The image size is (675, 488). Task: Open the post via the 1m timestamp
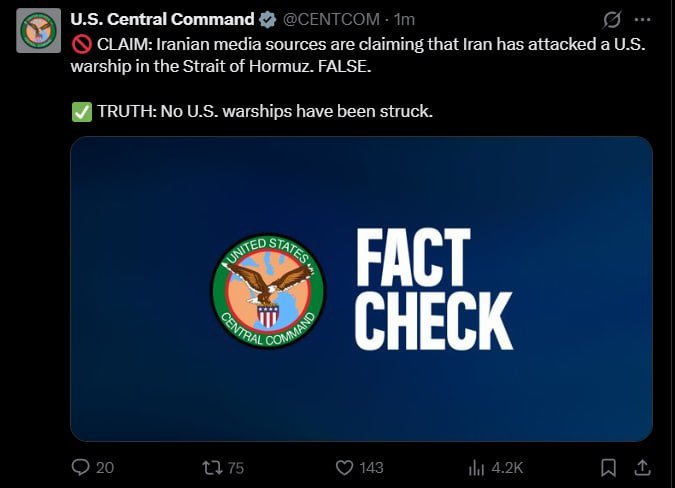coord(404,19)
